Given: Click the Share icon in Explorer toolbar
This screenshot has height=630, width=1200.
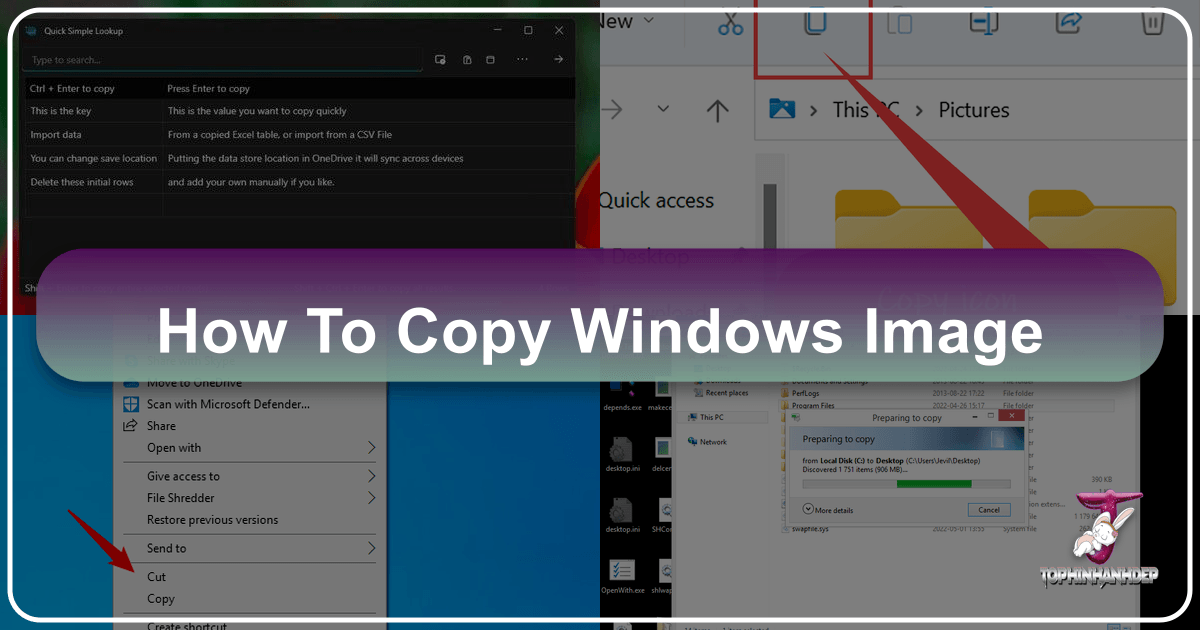Looking at the screenshot, I should click(x=1069, y=22).
